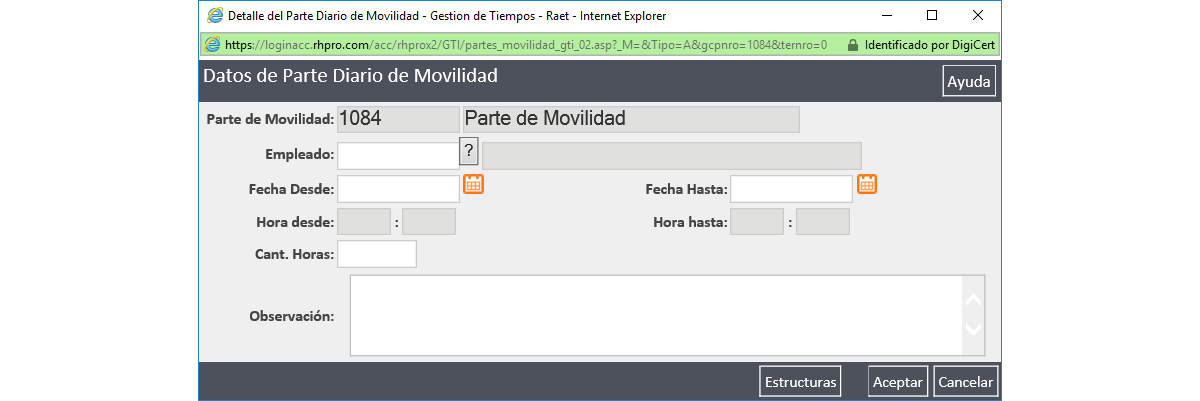Click the Datos de Parte Diario de Movilidad heading
This screenshot has height=401, width=1200.
[x=350, y=75]
